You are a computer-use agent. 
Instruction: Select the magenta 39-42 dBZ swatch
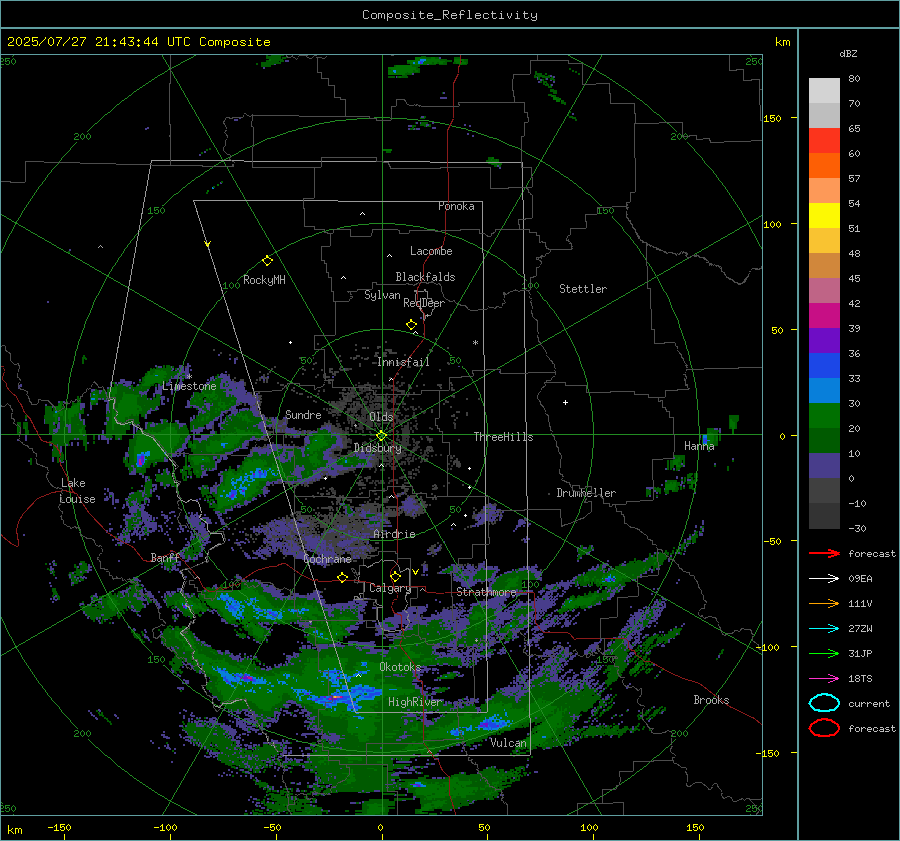click(x=824, y=315)
